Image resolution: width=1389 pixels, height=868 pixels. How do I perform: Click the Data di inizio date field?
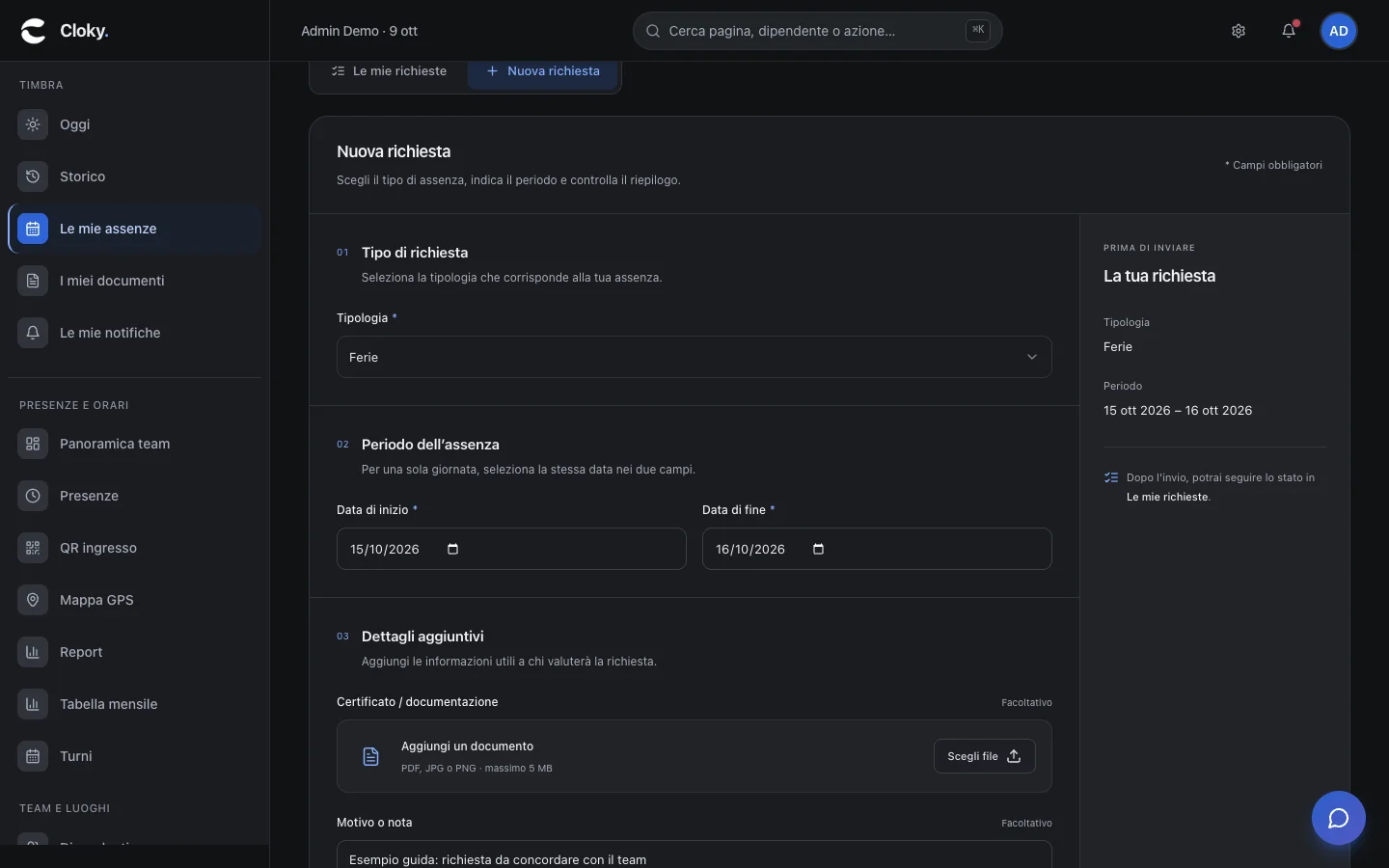[x=511, y=549]
